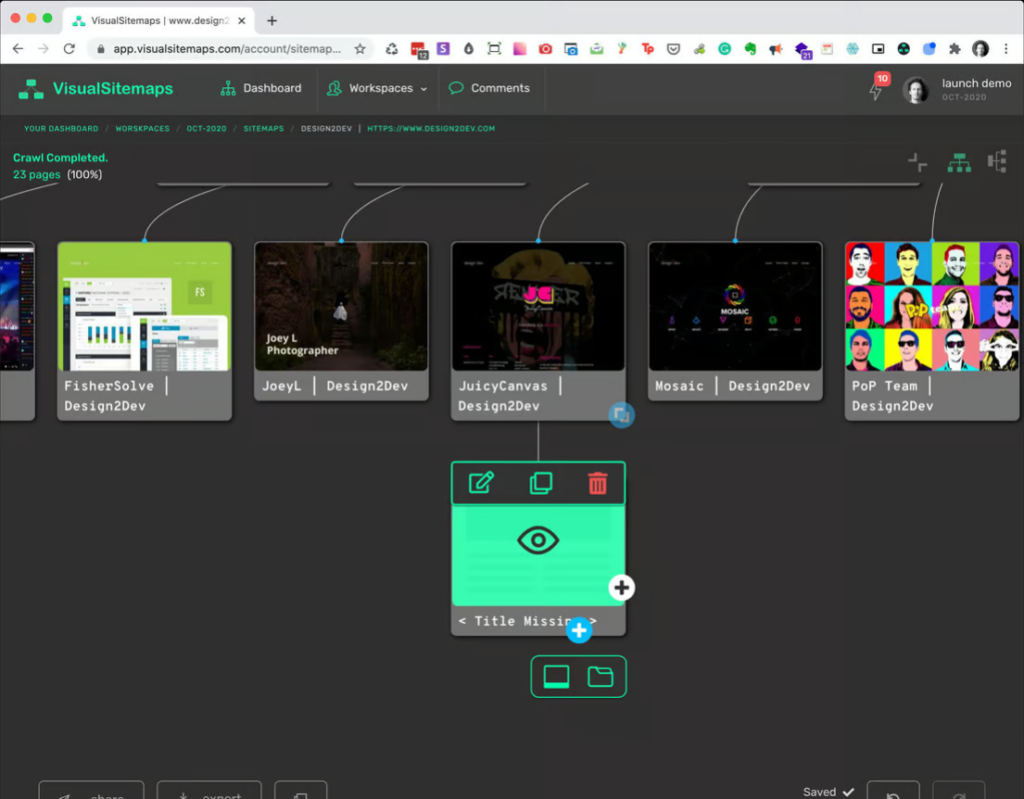Open the Comments section
1024x799 pixels.
pos(489,88)
